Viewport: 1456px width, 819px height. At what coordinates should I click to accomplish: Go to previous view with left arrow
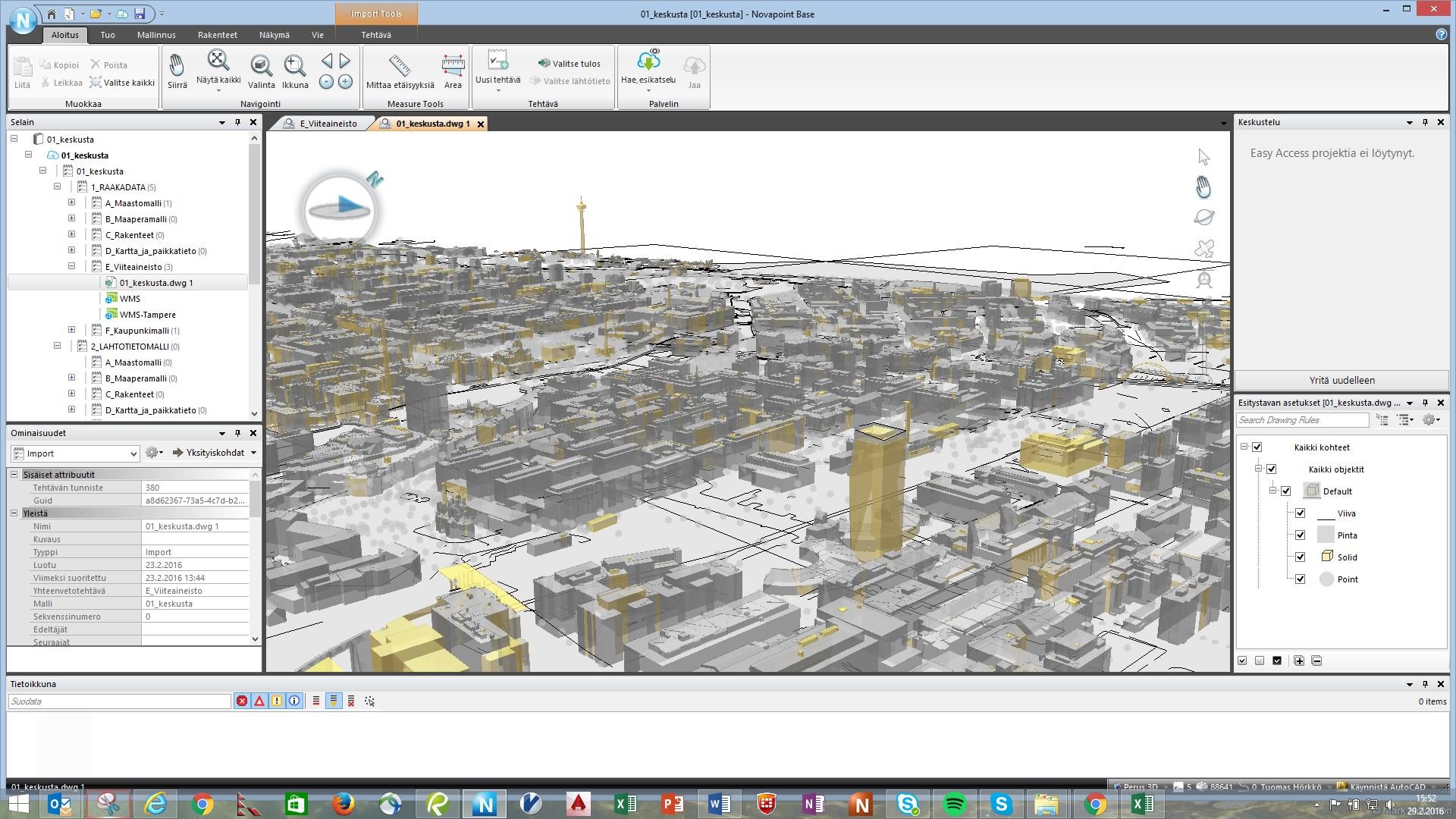327,61
